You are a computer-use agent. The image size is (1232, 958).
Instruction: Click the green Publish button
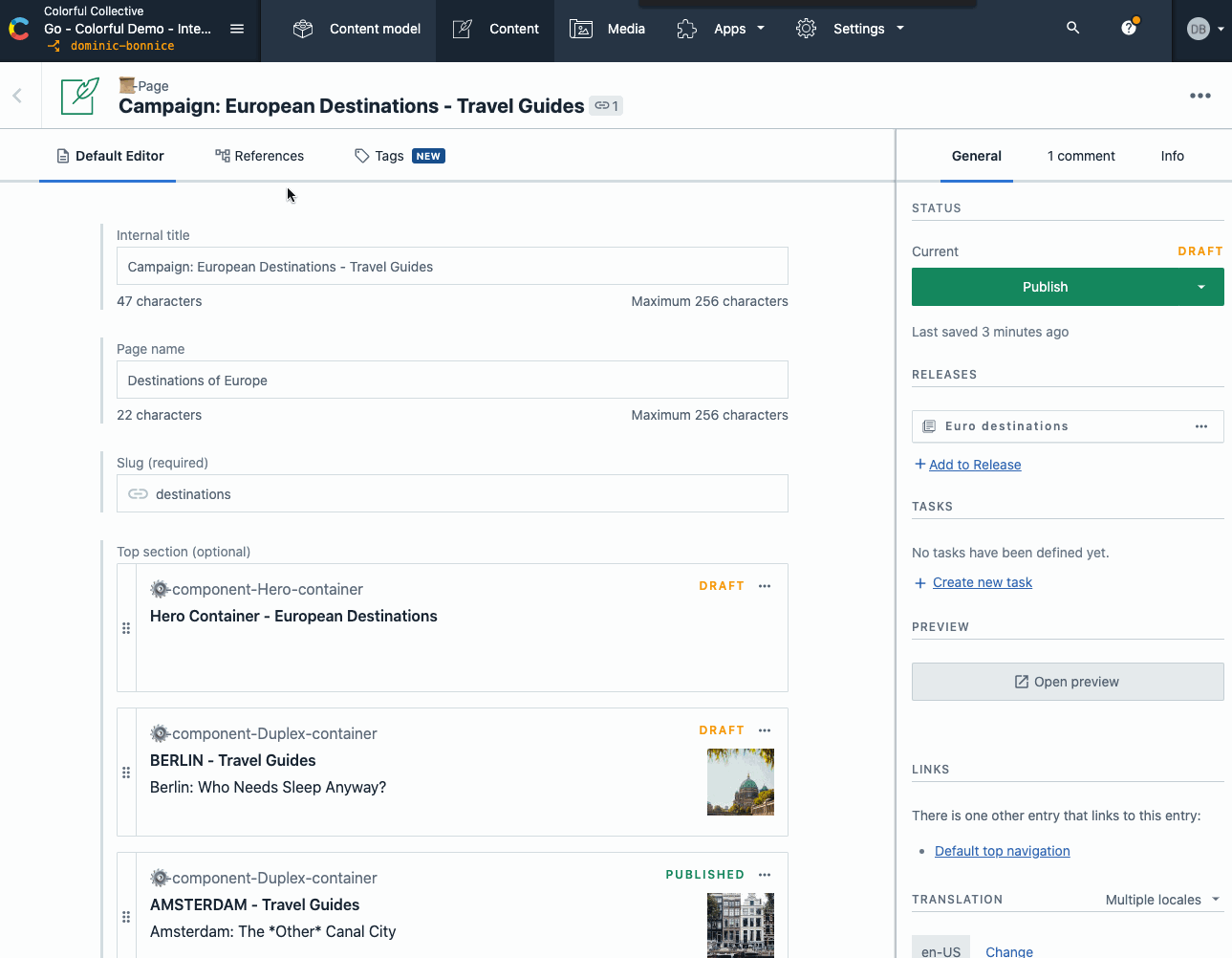point(1046,287)
